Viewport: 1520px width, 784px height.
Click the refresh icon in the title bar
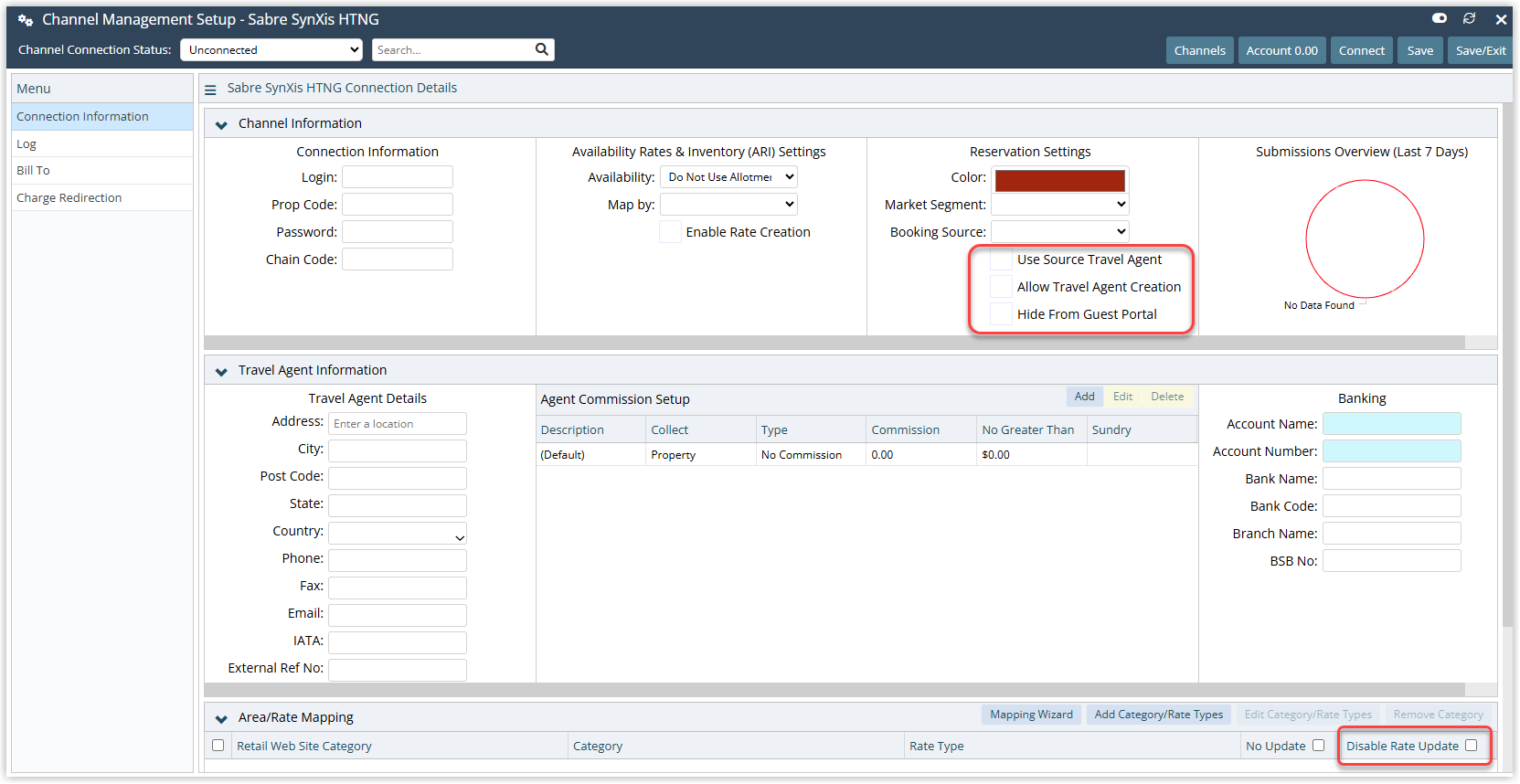[1470, 18]
